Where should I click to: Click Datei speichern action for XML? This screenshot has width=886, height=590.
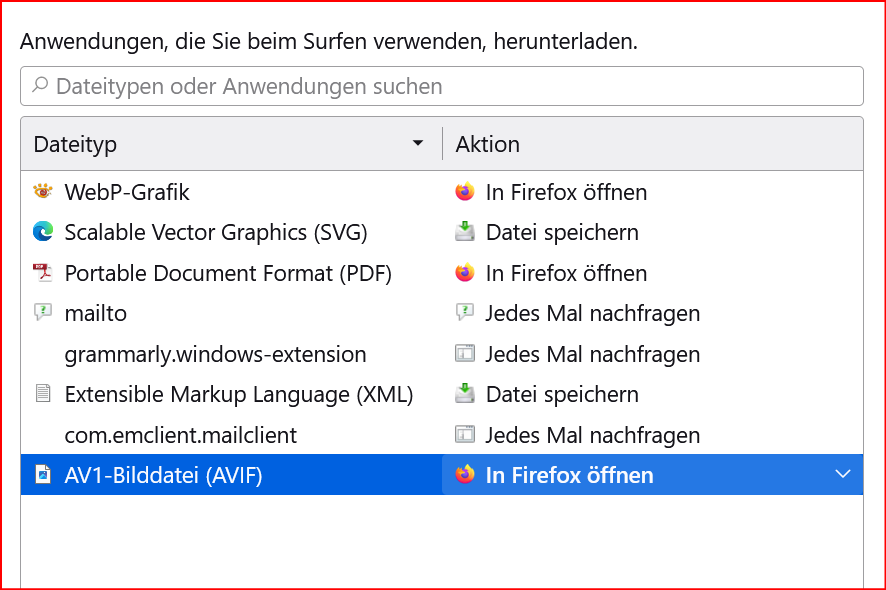pos(561,394)
